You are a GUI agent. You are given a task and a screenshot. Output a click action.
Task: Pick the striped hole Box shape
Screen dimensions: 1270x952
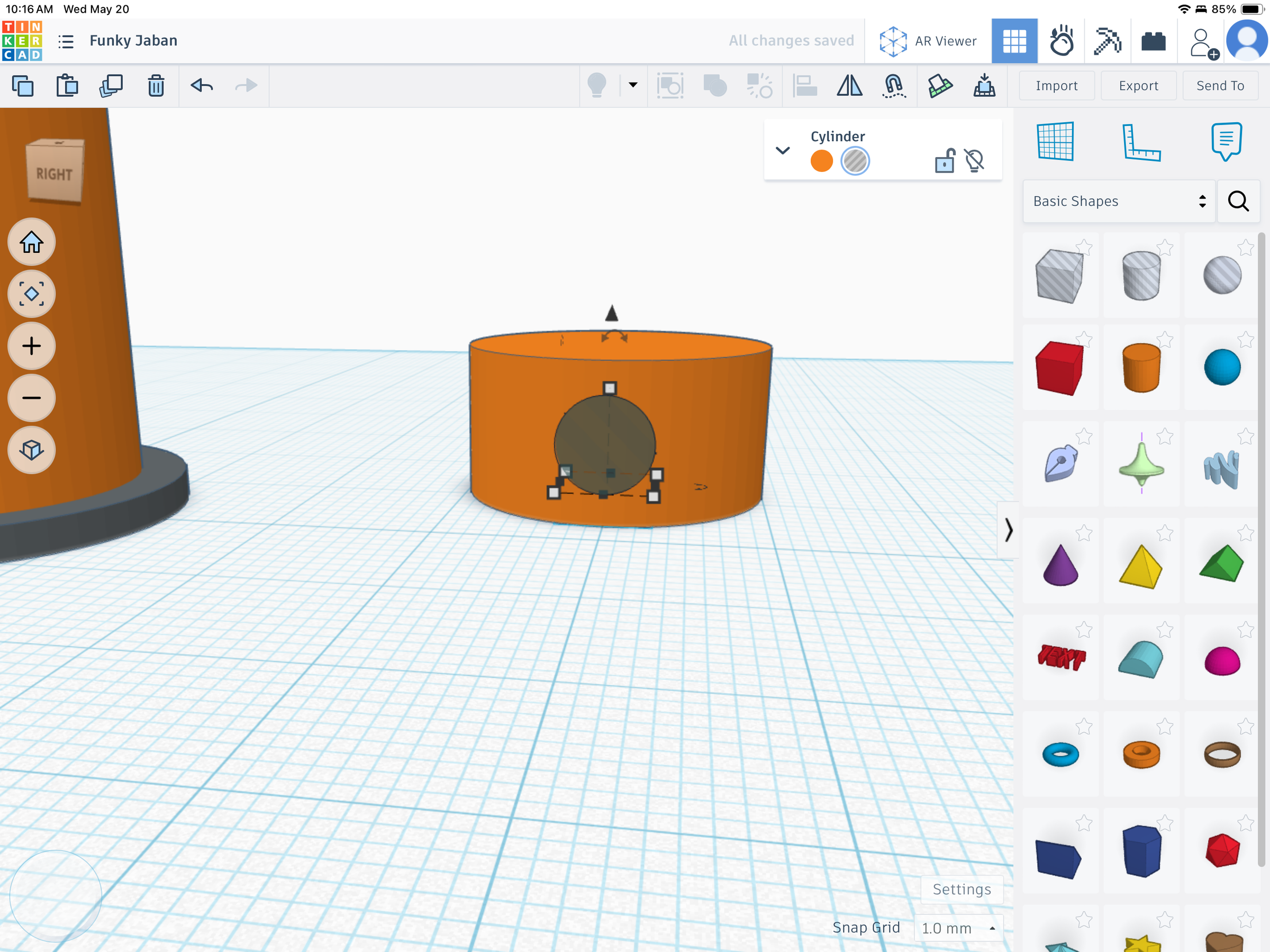[1059, 276]
